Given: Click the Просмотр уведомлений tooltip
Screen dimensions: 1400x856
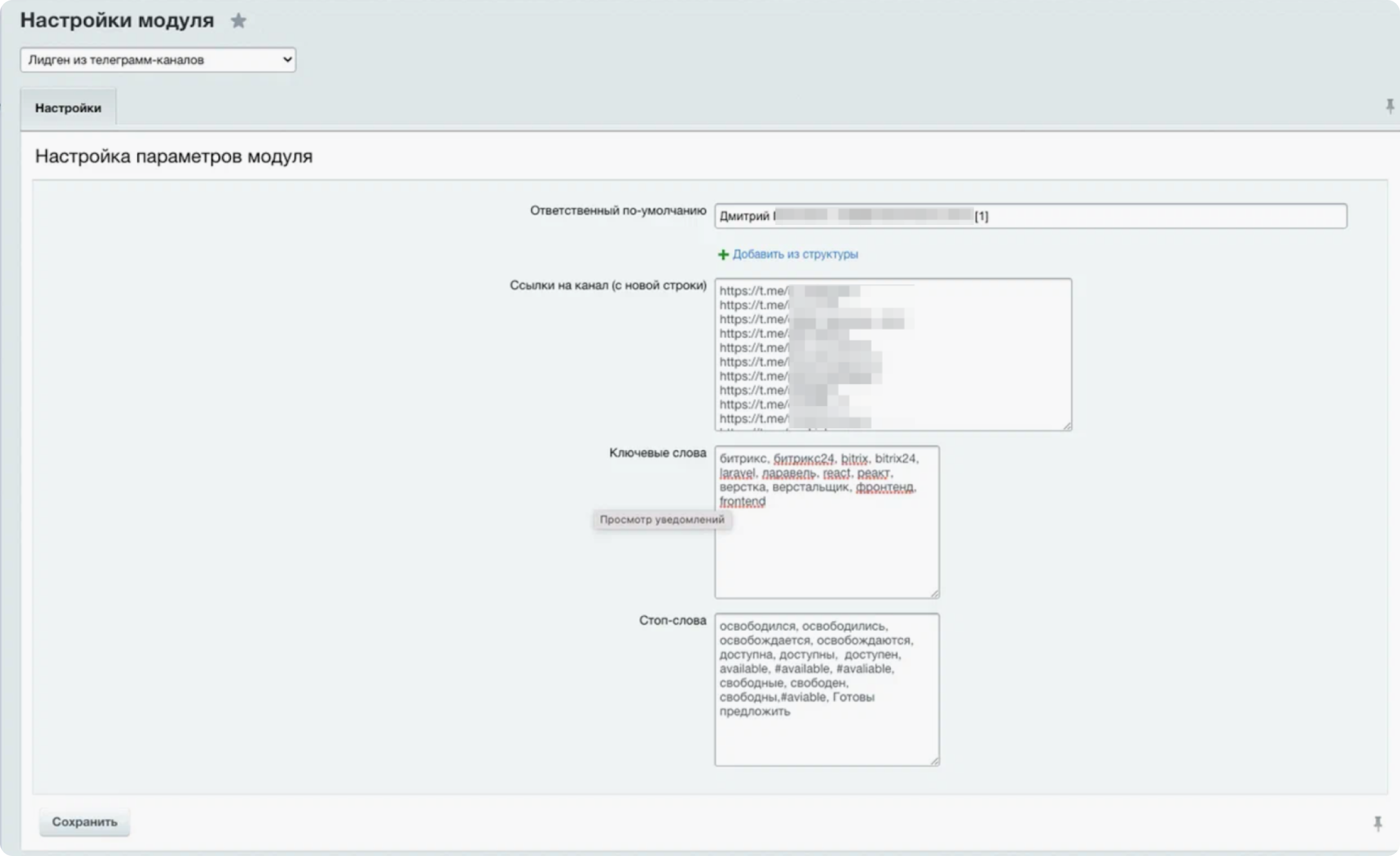Looking at the screenshot, I should 662,520.
